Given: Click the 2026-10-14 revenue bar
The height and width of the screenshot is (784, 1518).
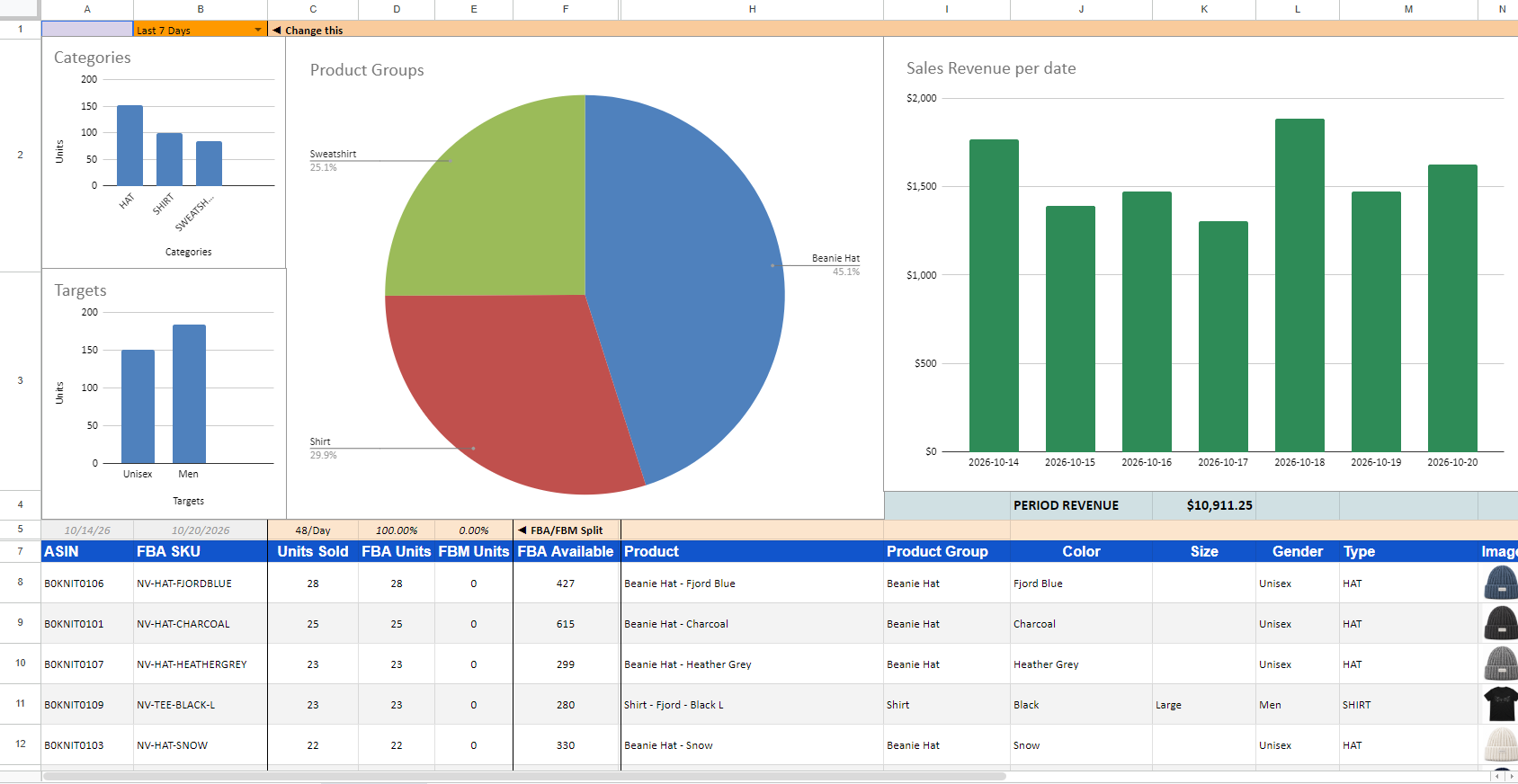Looking at the screenshot, I should pyautogui.click(x=994, y=295).
